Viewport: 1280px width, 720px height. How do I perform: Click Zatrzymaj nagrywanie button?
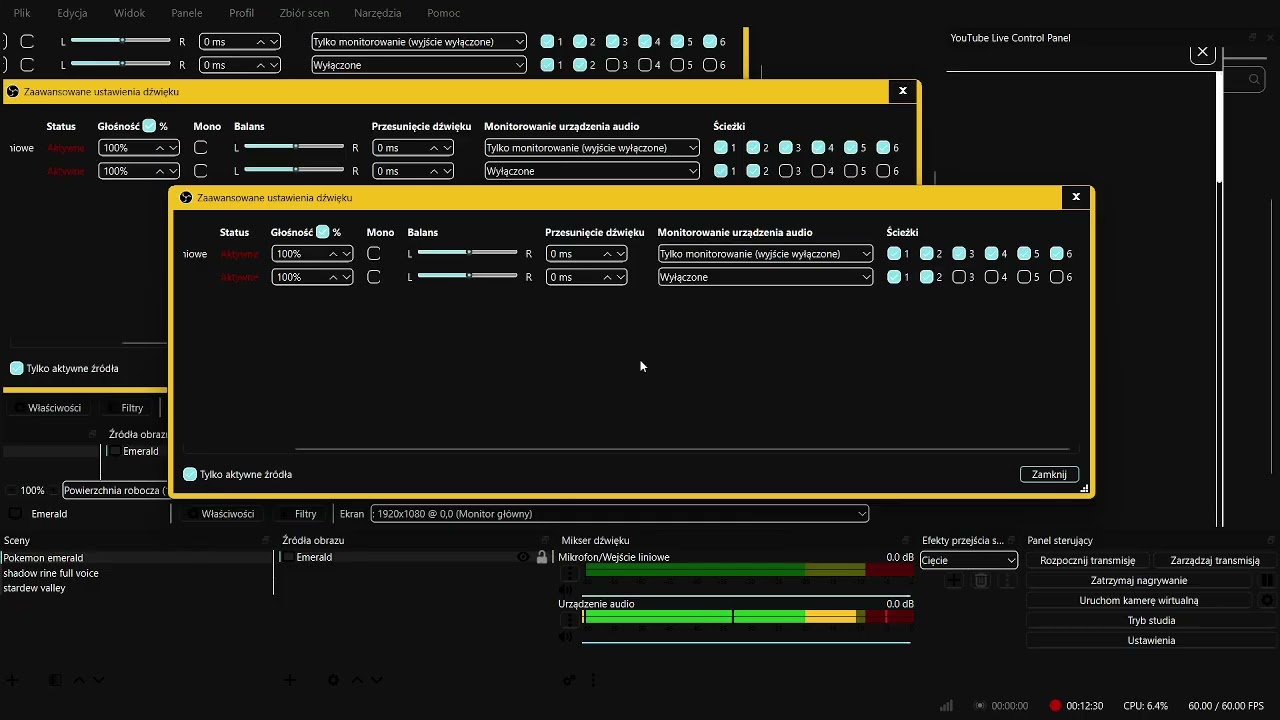coord(1139,580)
